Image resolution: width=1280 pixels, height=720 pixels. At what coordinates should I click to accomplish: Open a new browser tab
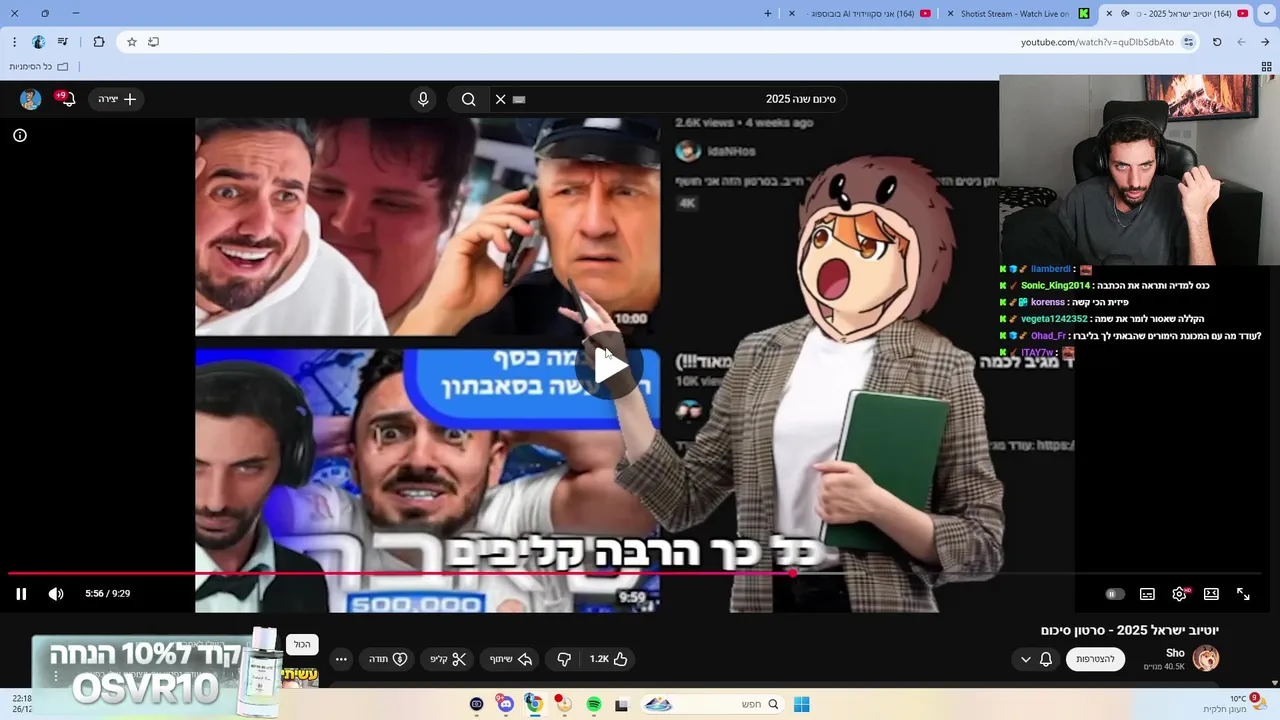coord(768,14)
